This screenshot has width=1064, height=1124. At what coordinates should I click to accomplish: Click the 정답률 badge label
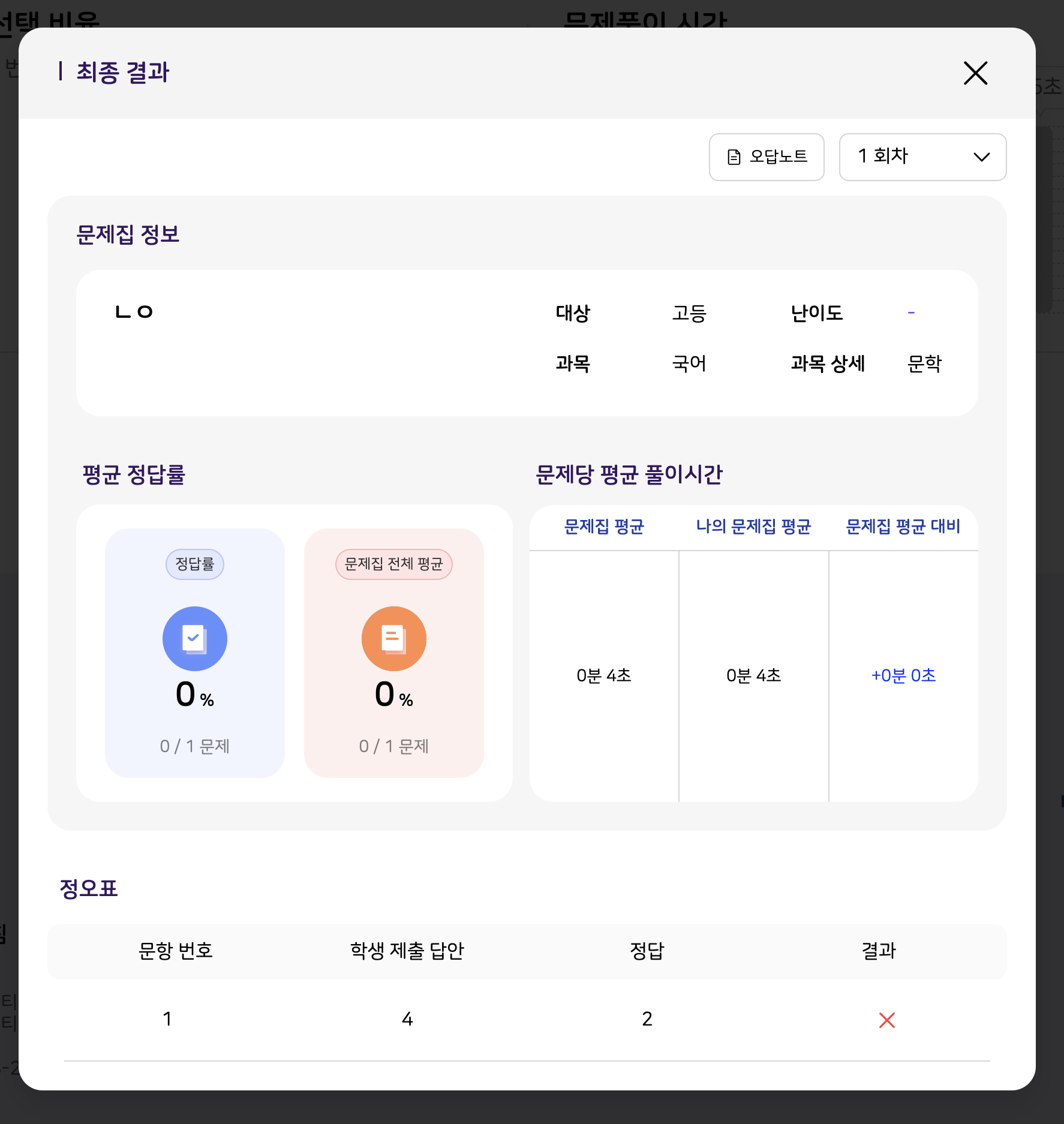point(195,564)
